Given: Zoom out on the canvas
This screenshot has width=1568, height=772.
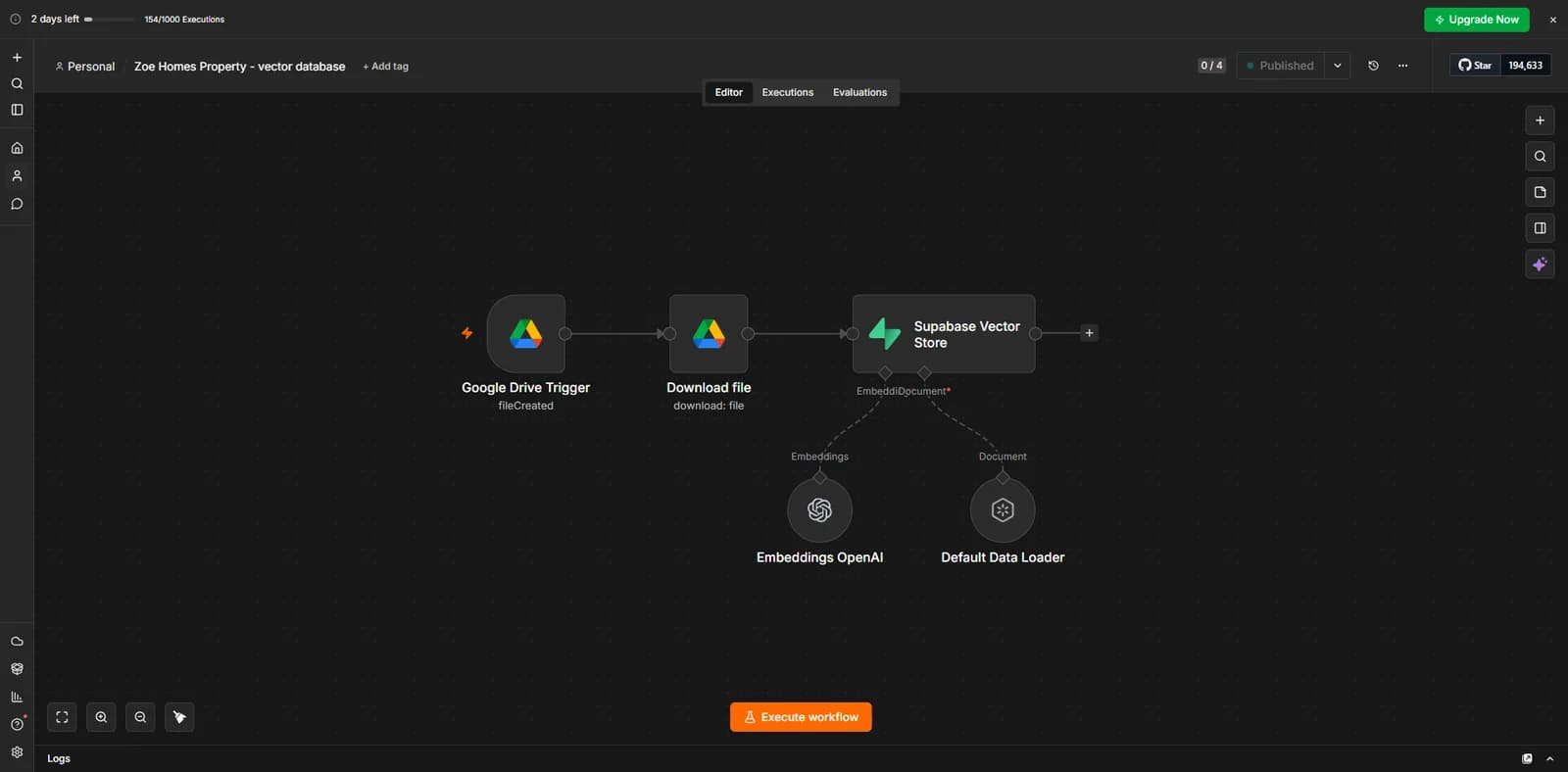Looking at the screenshot, I should 140,717.
